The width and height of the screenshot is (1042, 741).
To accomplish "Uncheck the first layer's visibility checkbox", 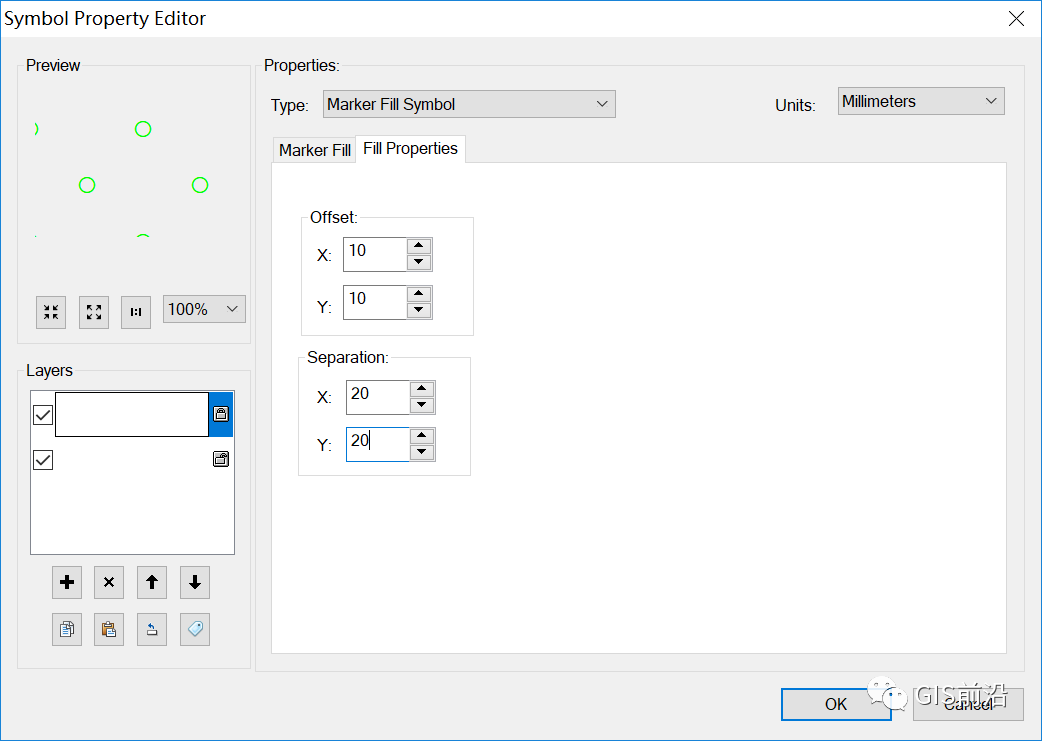I will point(43,415).
